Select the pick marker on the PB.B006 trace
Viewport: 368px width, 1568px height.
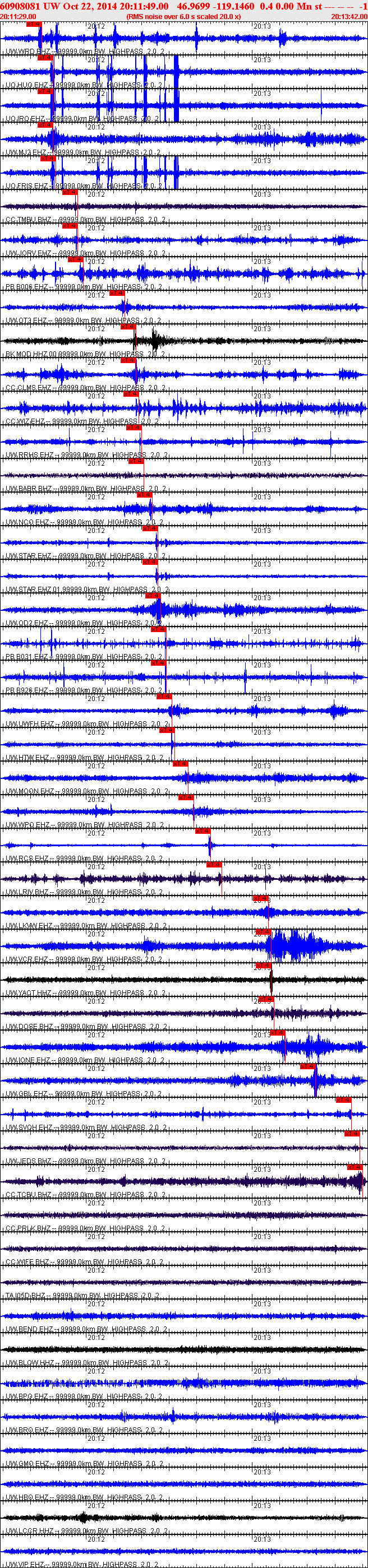click(x=75, y=259)
